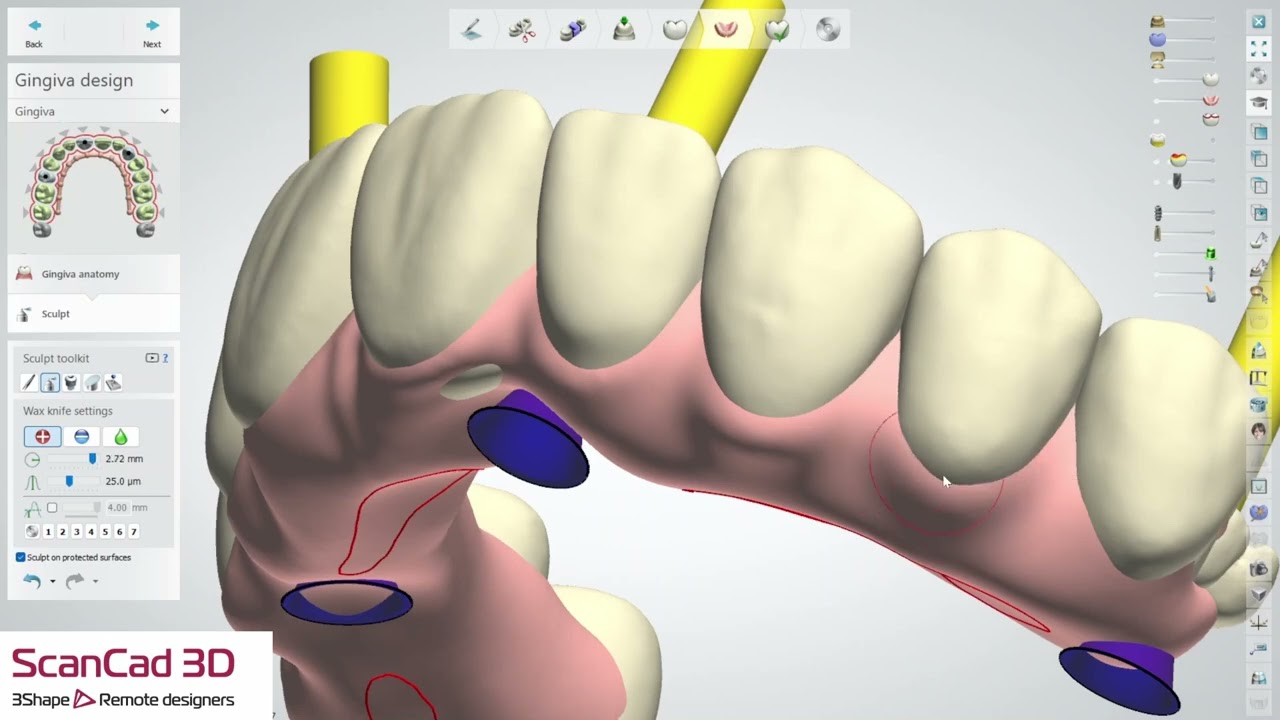The width and height of the screenshot is (1280, 720).
Task: Show the coordinate axes icon
Action: point(1259,622)
